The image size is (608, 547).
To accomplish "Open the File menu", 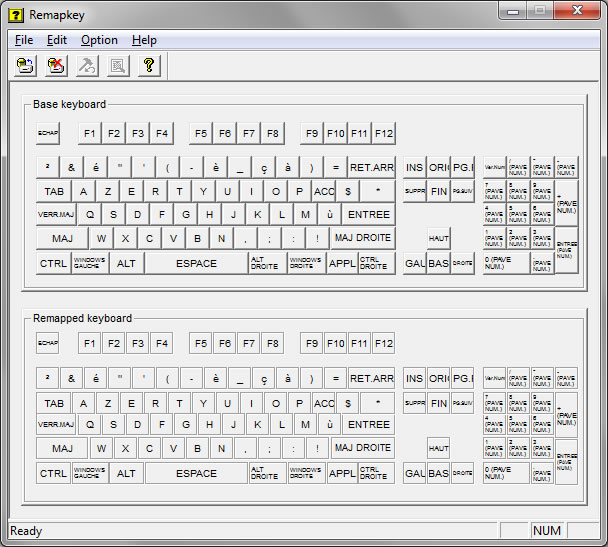I will click(x=24, y=40).
